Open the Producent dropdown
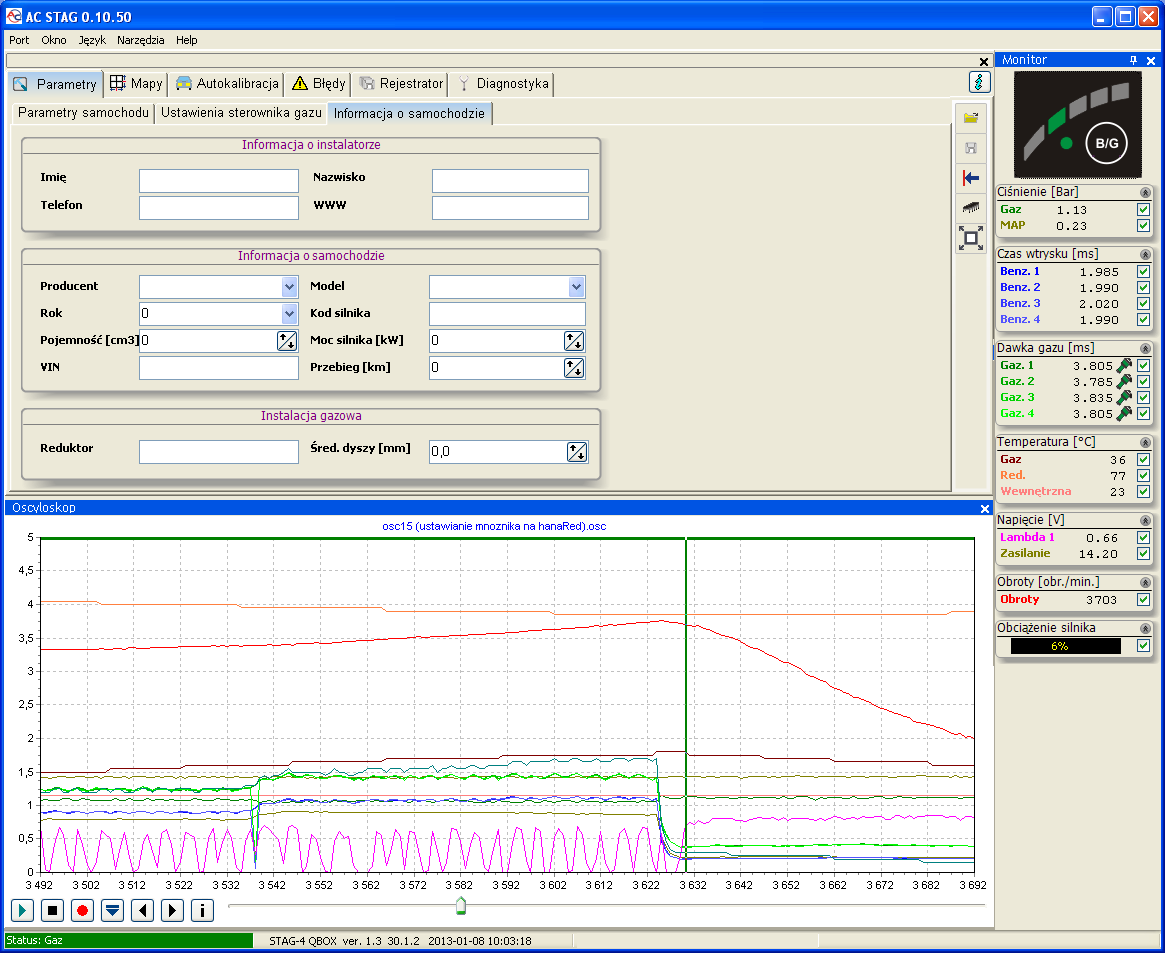Screen dimensions: 1165x953 point(289,287)
